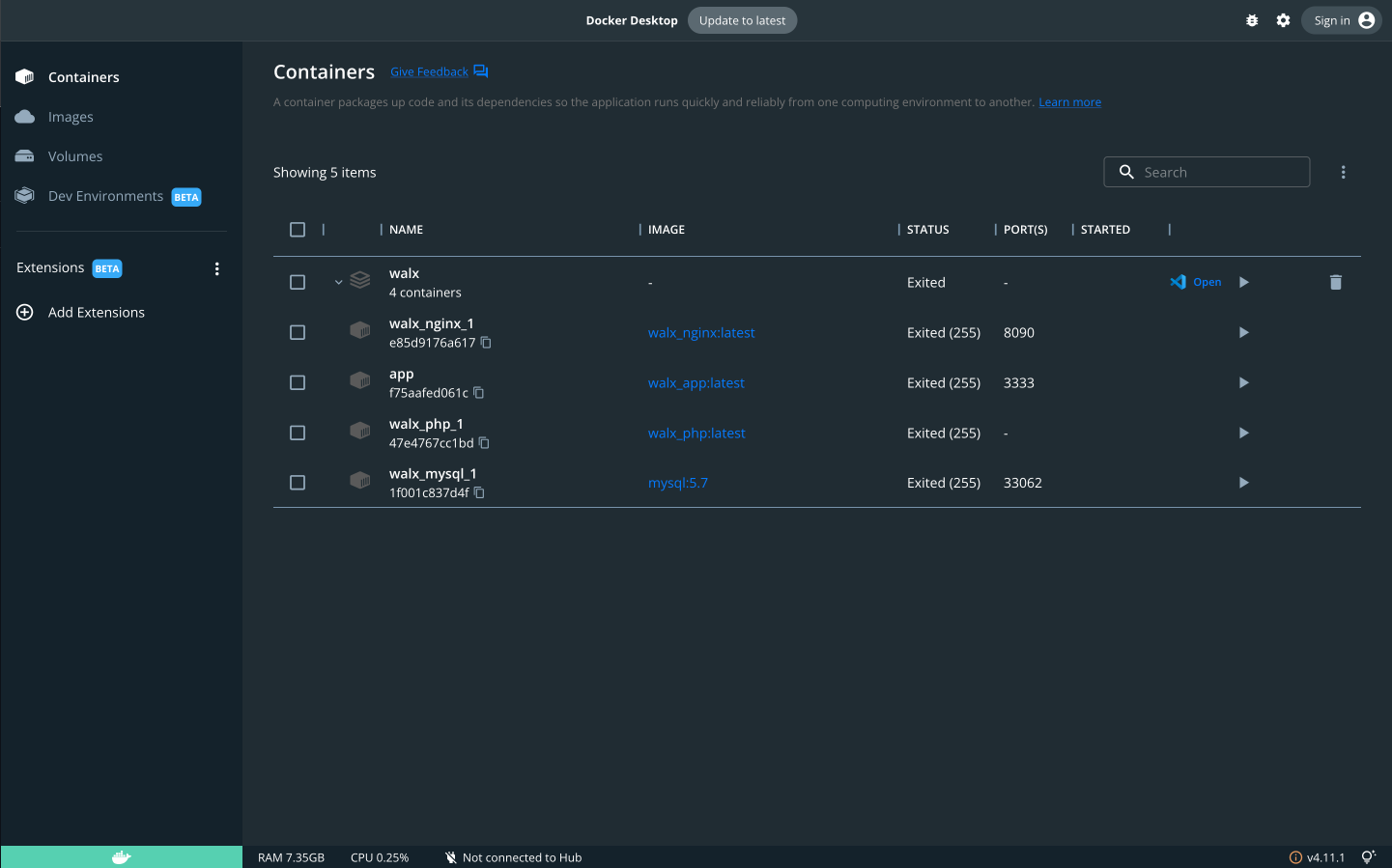This screenshot has width=1392, height=868.
Task: Open Docker Desktop settings gear
Action: tap(1283, 19)
